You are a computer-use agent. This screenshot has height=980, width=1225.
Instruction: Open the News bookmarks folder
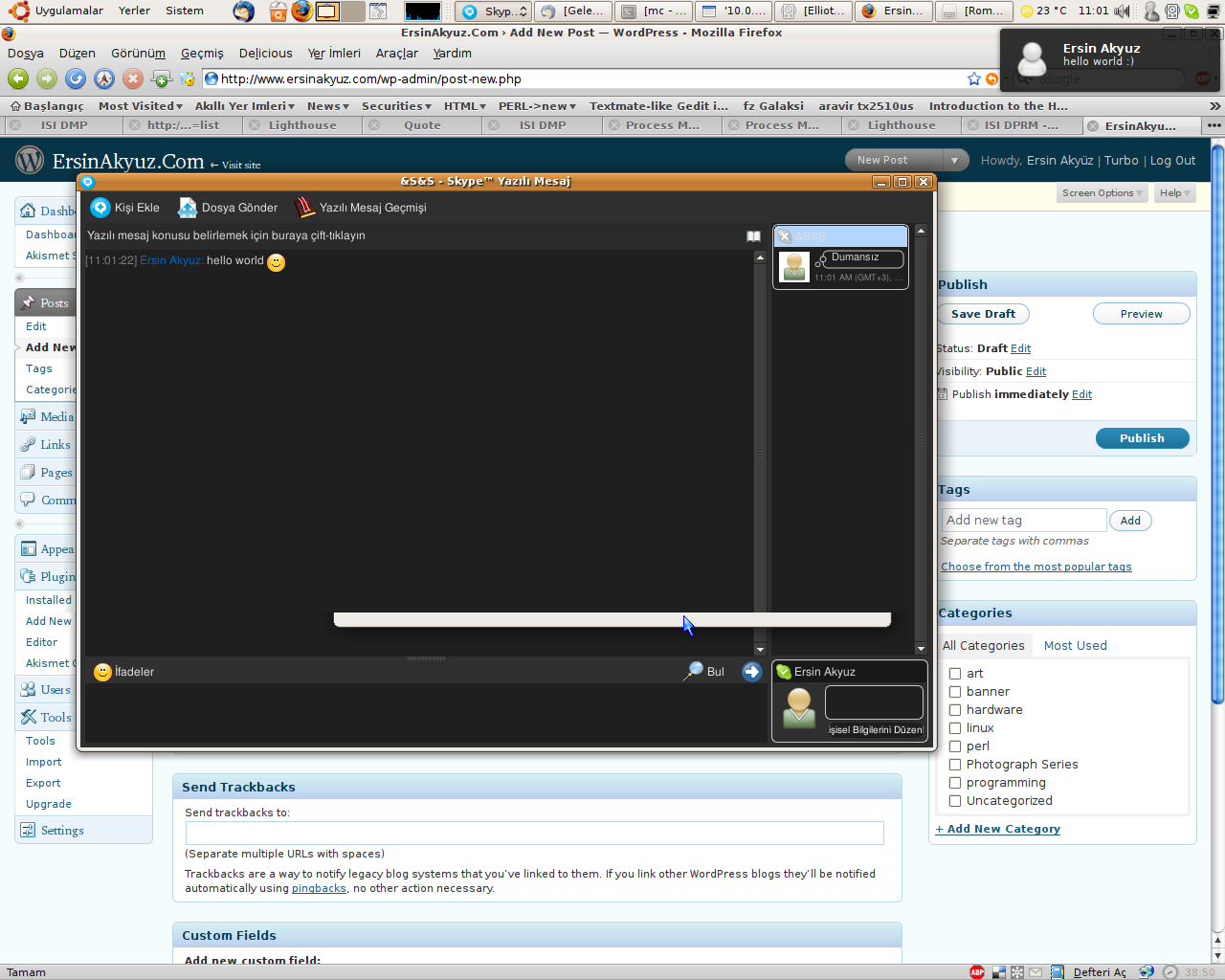coord(328,106)
